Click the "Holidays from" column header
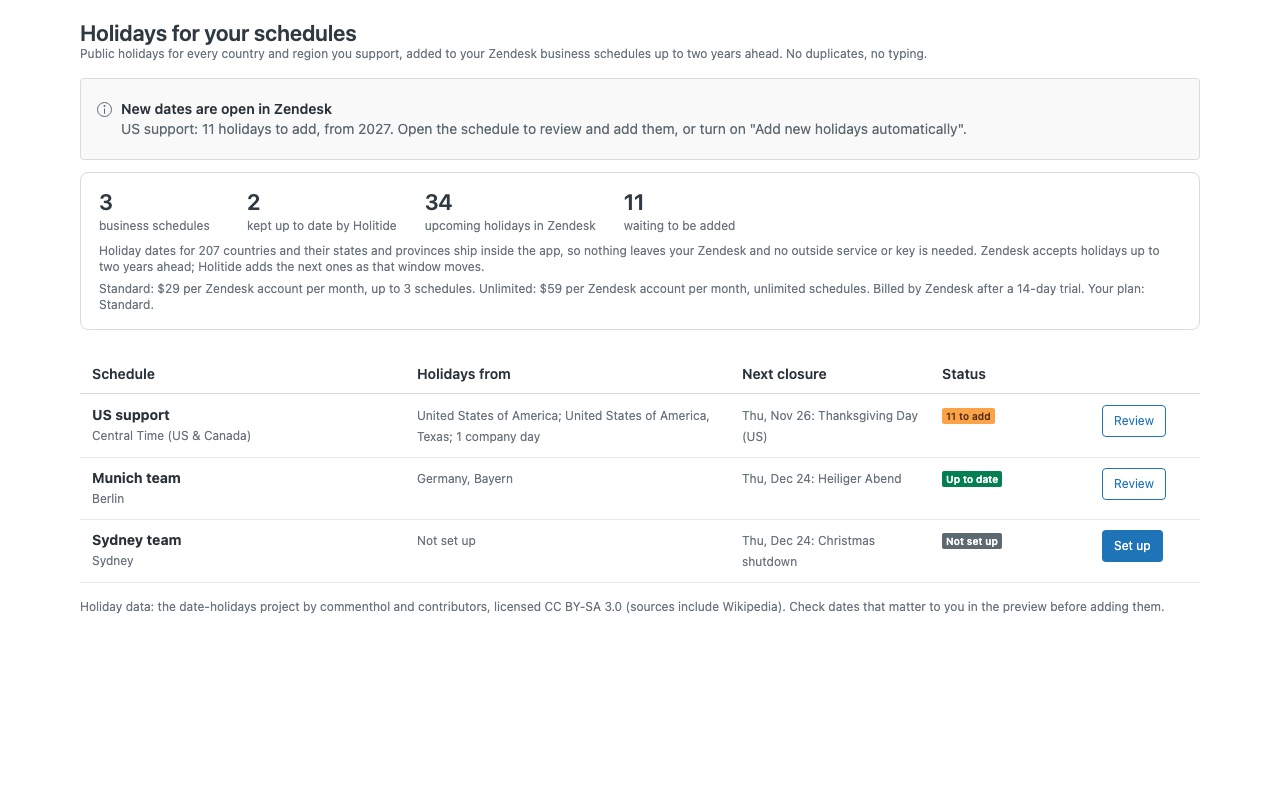 pyautogui.click(x=464, y=374)
